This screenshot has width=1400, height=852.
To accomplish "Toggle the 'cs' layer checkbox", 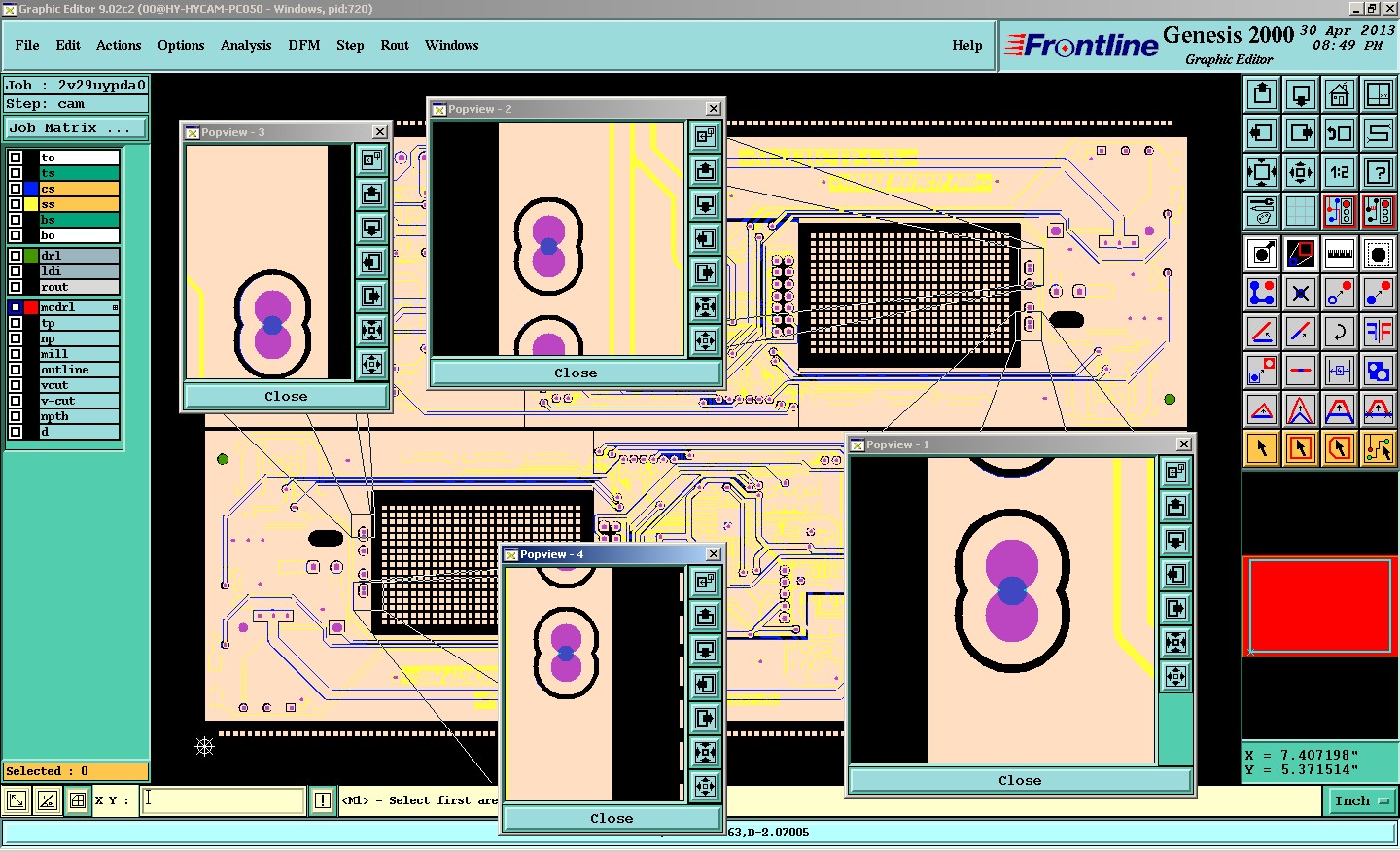I will click(16, 189).
